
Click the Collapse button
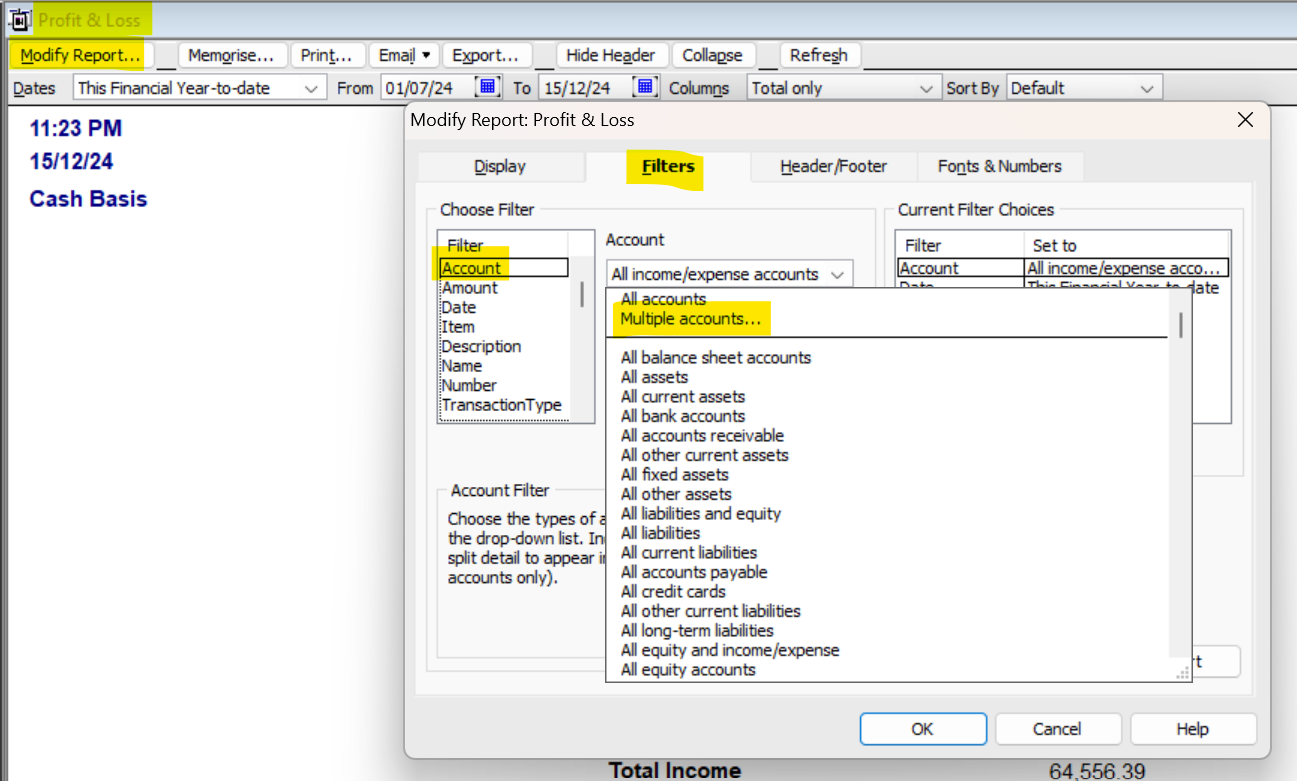713,55
